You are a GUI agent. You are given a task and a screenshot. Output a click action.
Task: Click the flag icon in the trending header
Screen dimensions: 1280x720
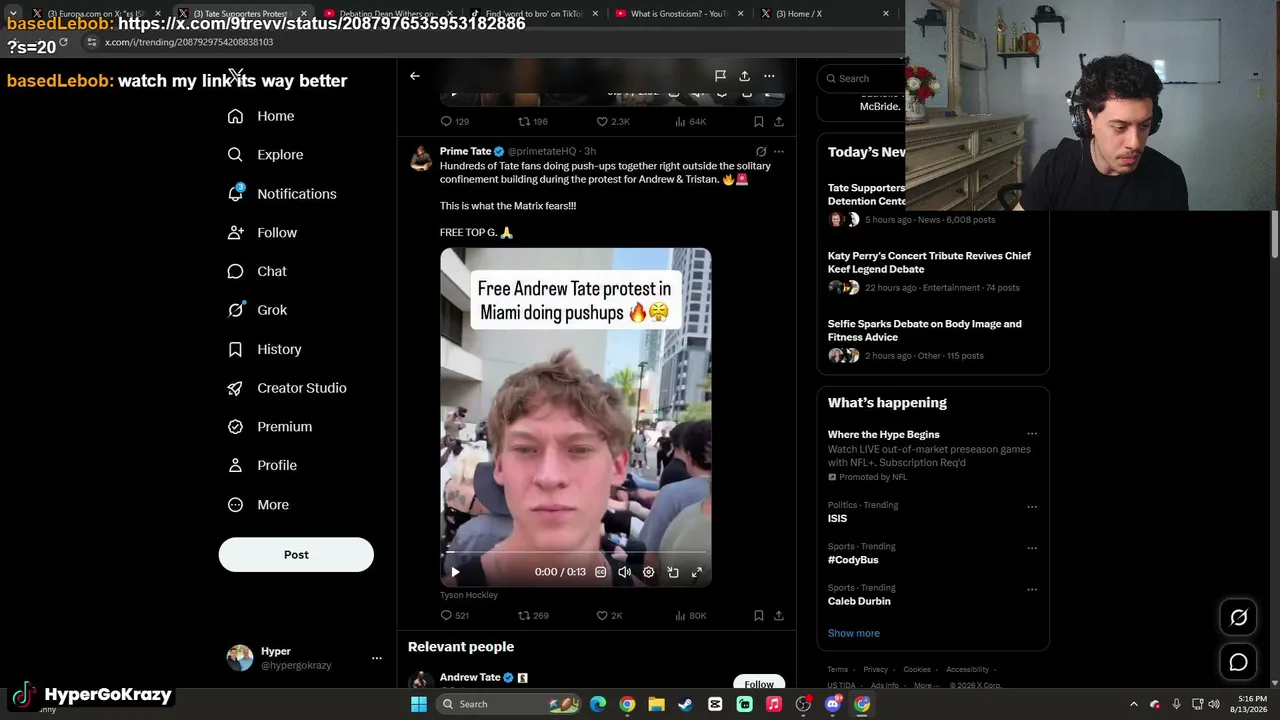720,76
